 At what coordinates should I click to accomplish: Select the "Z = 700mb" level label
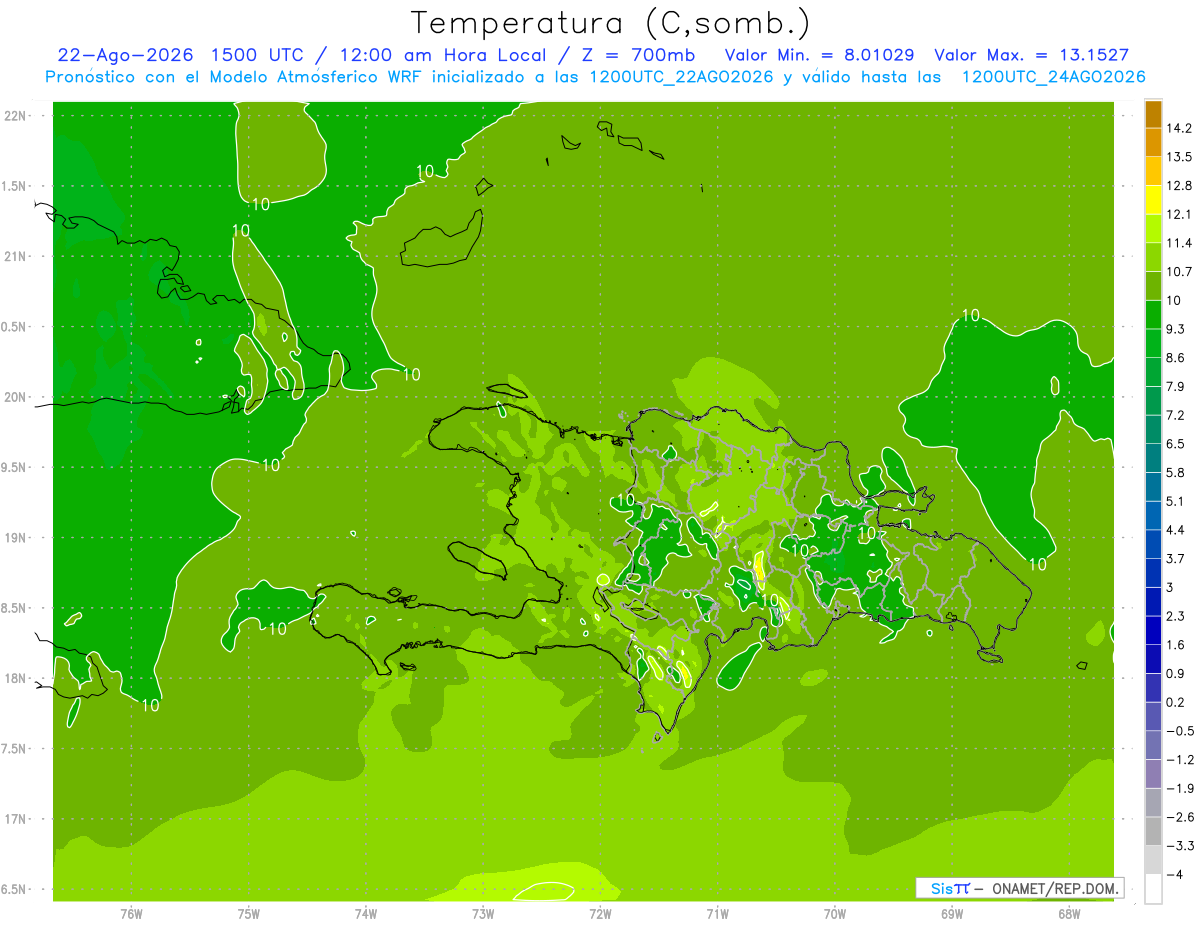[641, 55]
